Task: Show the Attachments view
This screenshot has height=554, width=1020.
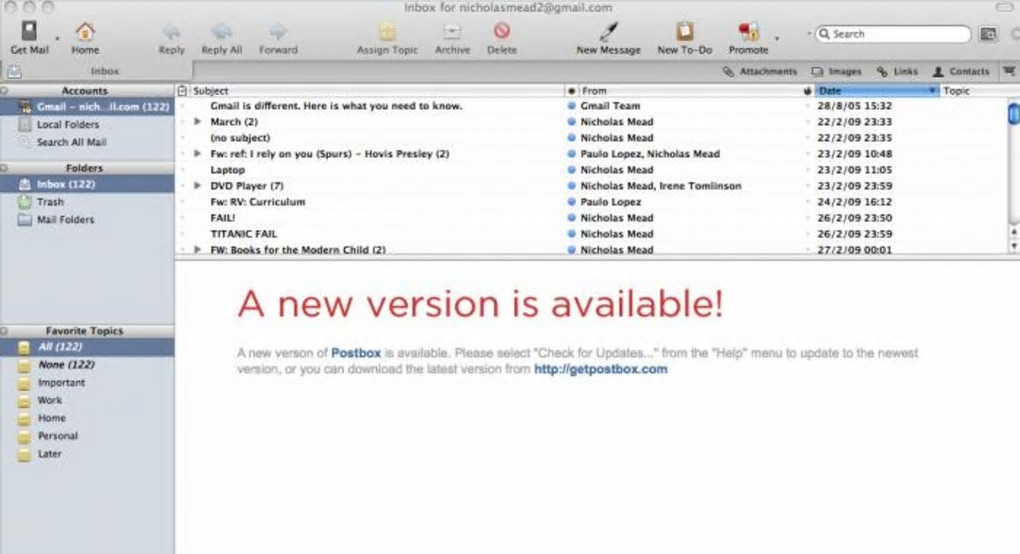Action: tap(760, 72)
